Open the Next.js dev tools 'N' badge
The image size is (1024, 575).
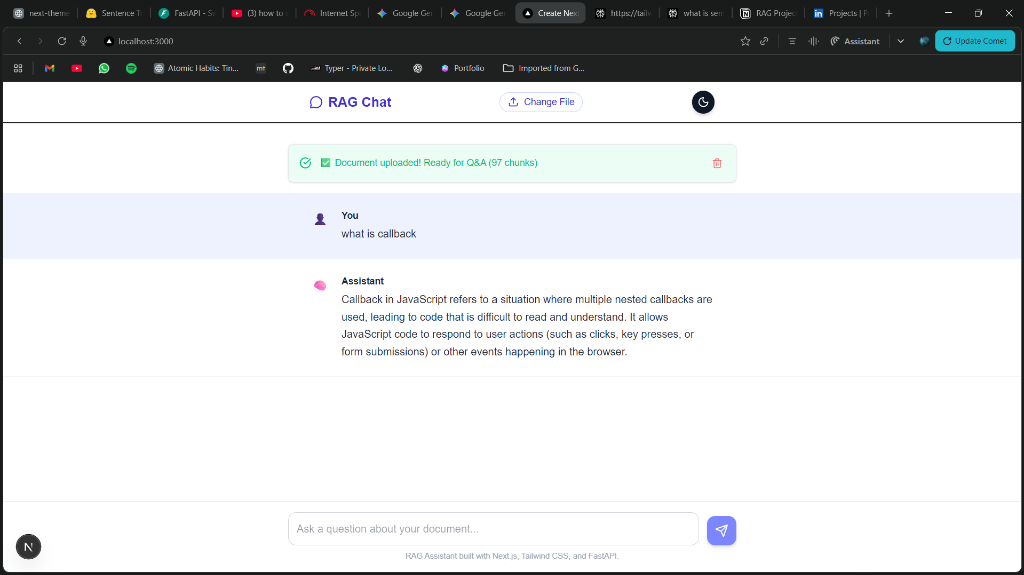tap(28, 546)
